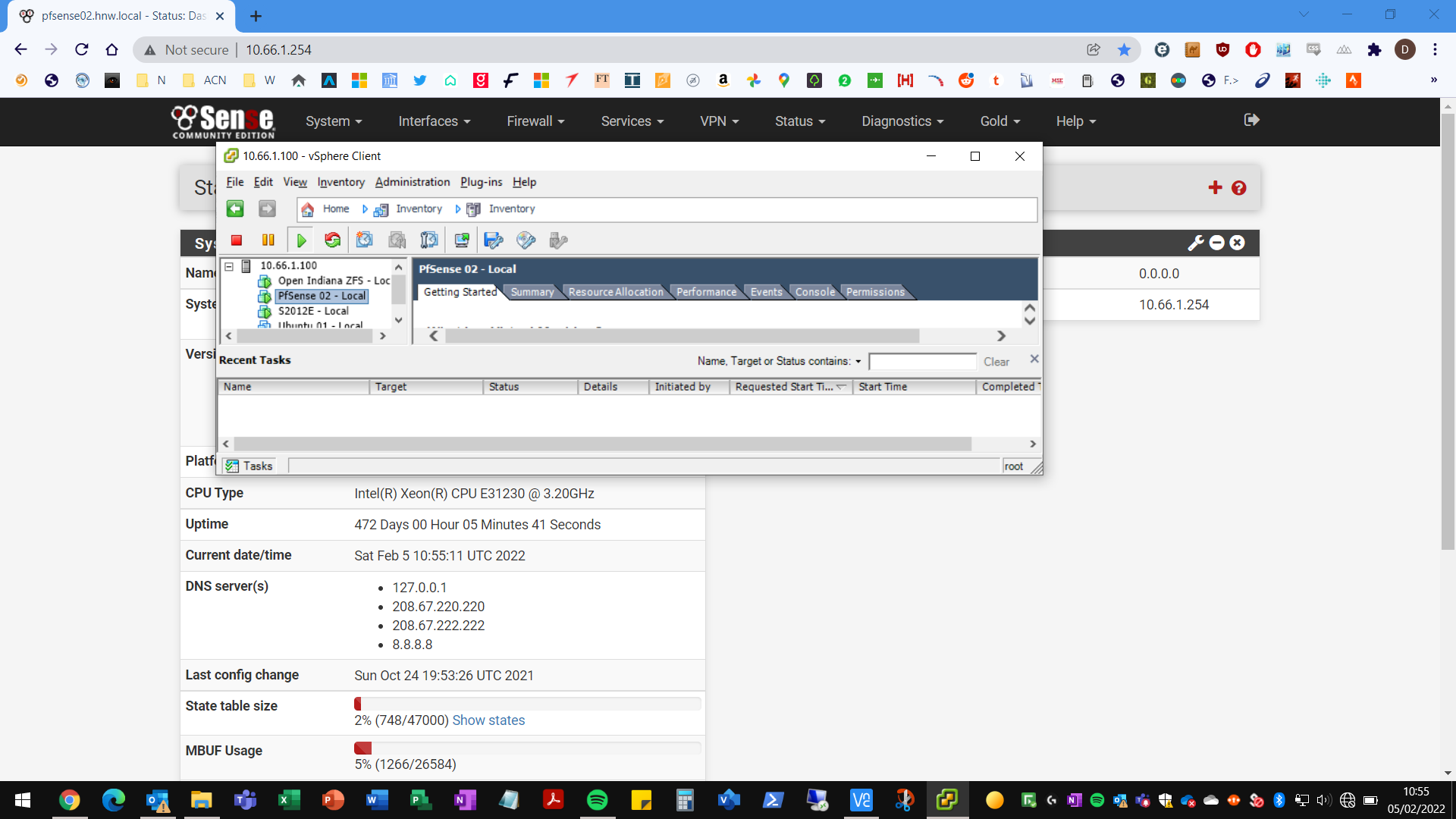Open the VPN menu in pfSense navbar

pos(717,120)
